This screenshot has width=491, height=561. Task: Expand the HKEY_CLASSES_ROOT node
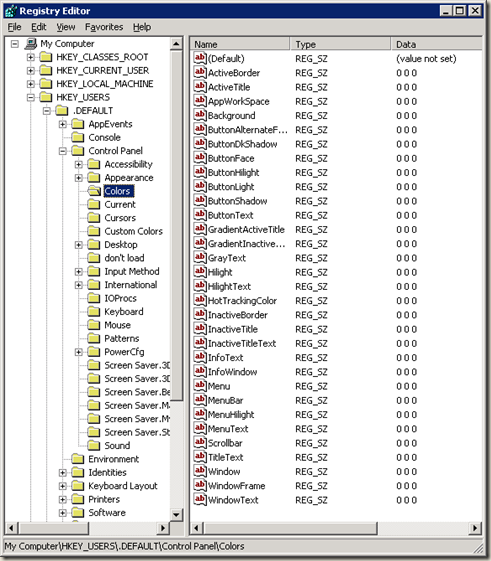[31, 57]
